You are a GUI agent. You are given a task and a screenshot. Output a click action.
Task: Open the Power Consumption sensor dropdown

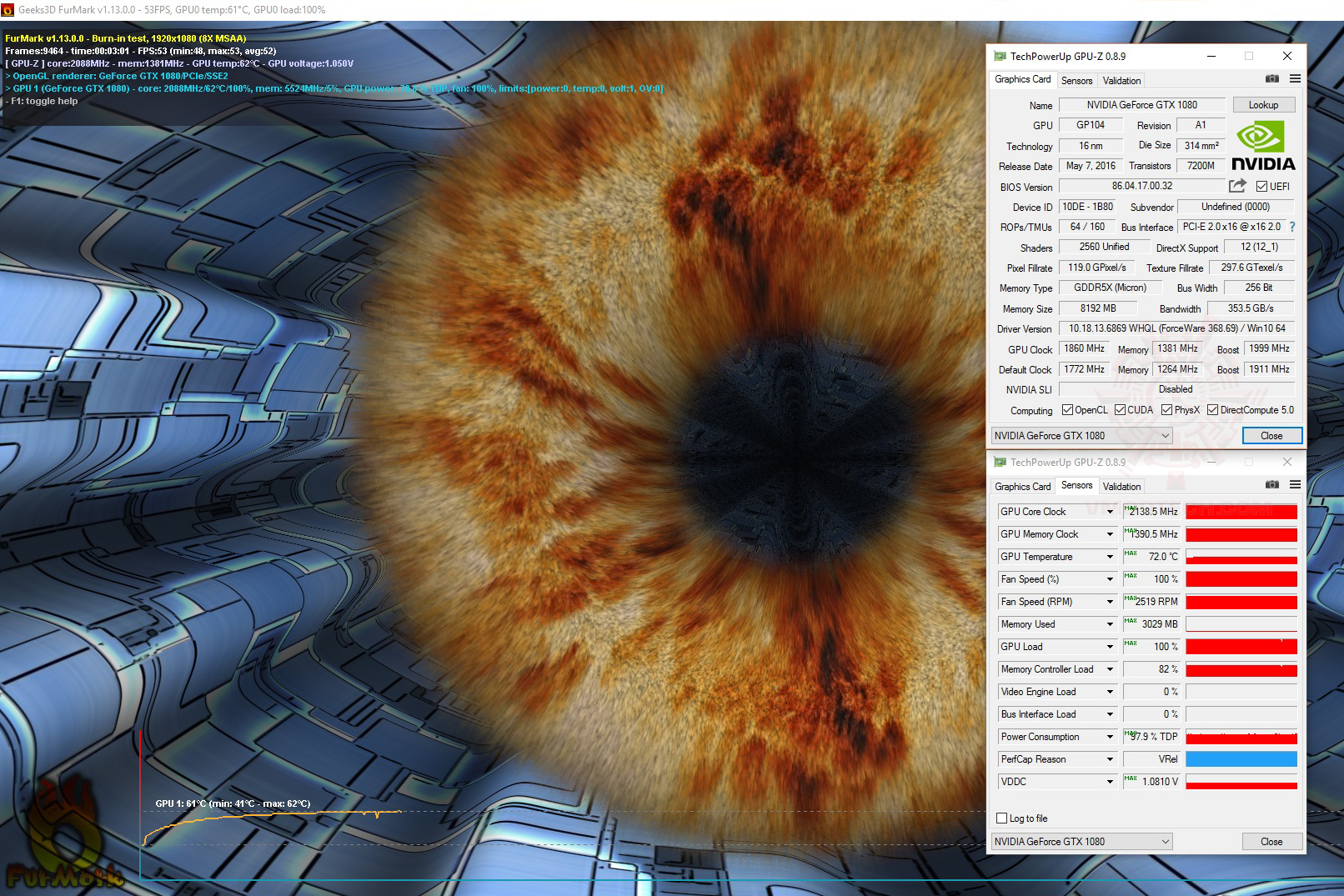(1110, 737)
